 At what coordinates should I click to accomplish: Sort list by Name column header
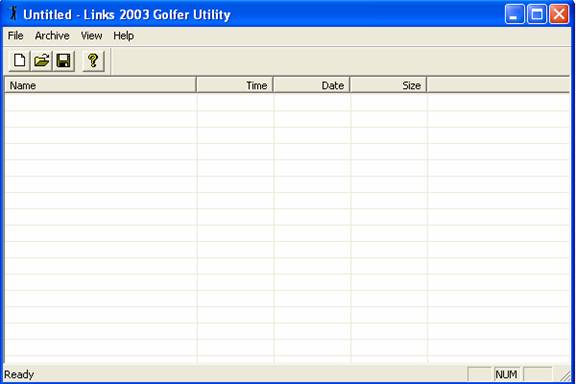point(100,85)
